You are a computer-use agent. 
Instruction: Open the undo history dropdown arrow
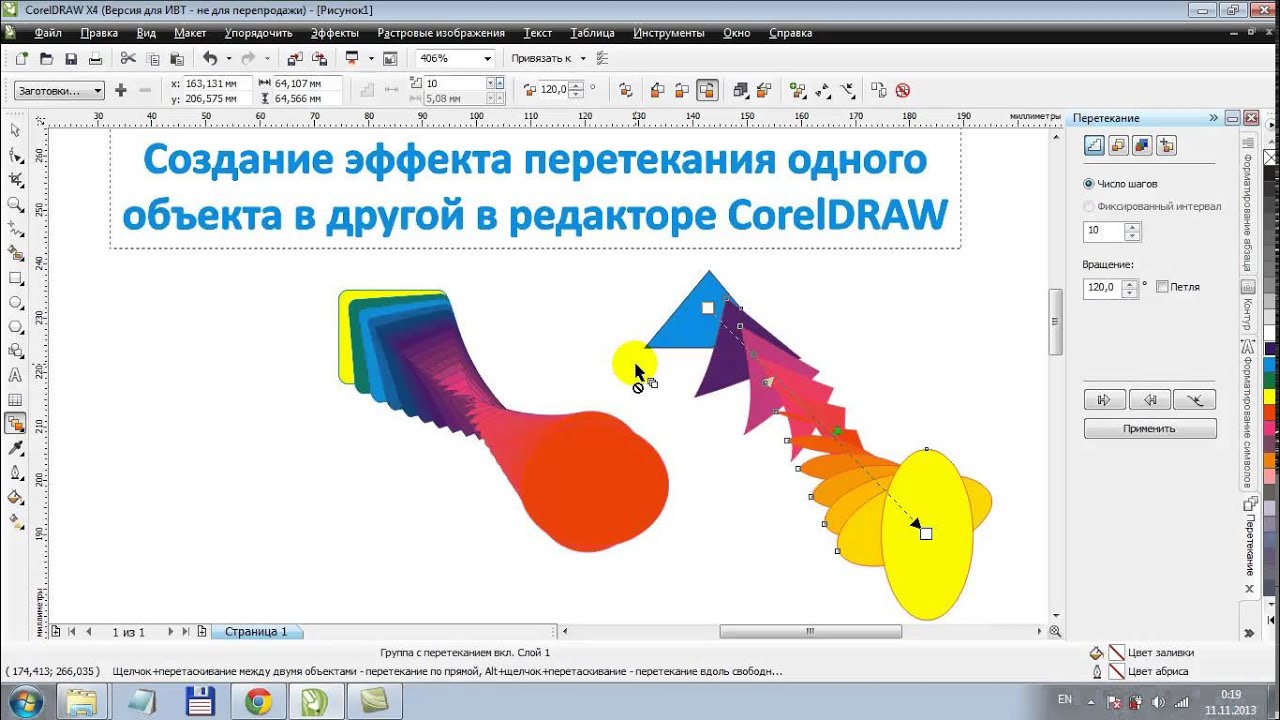(228, 59)
